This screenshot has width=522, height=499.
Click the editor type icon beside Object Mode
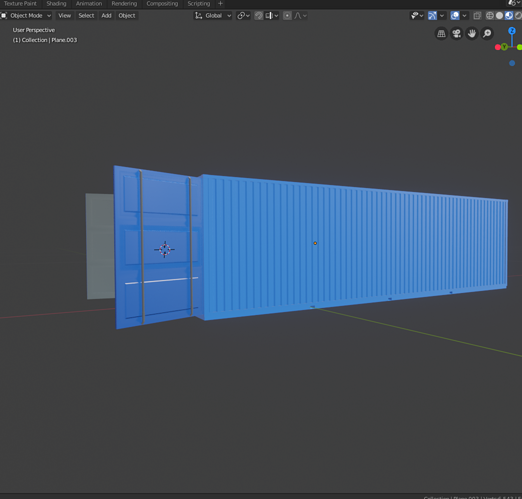tap(4, 16)
